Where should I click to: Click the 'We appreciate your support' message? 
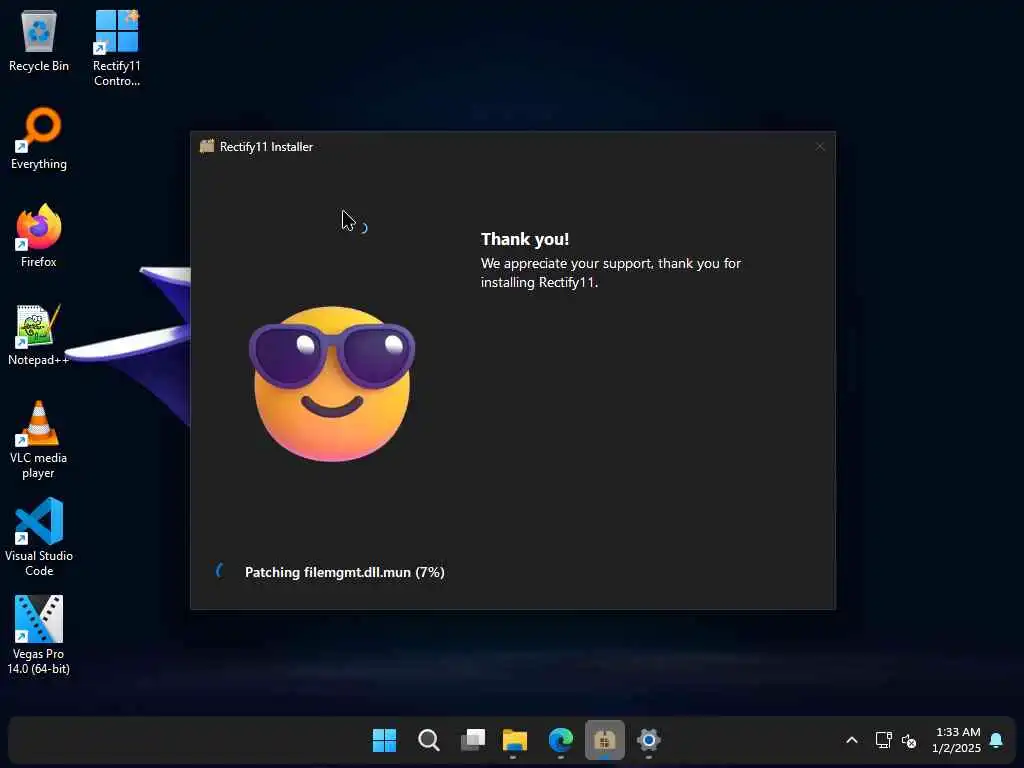611,272
